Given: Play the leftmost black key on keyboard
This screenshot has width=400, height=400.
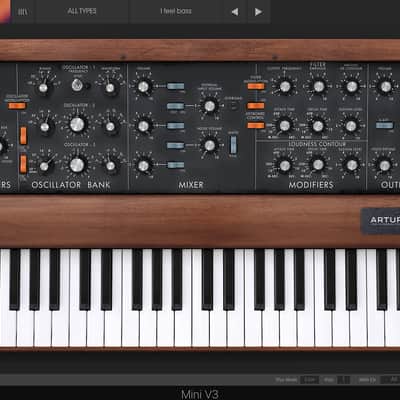Looking at the screenshot, I should click(x=15, y=279).
